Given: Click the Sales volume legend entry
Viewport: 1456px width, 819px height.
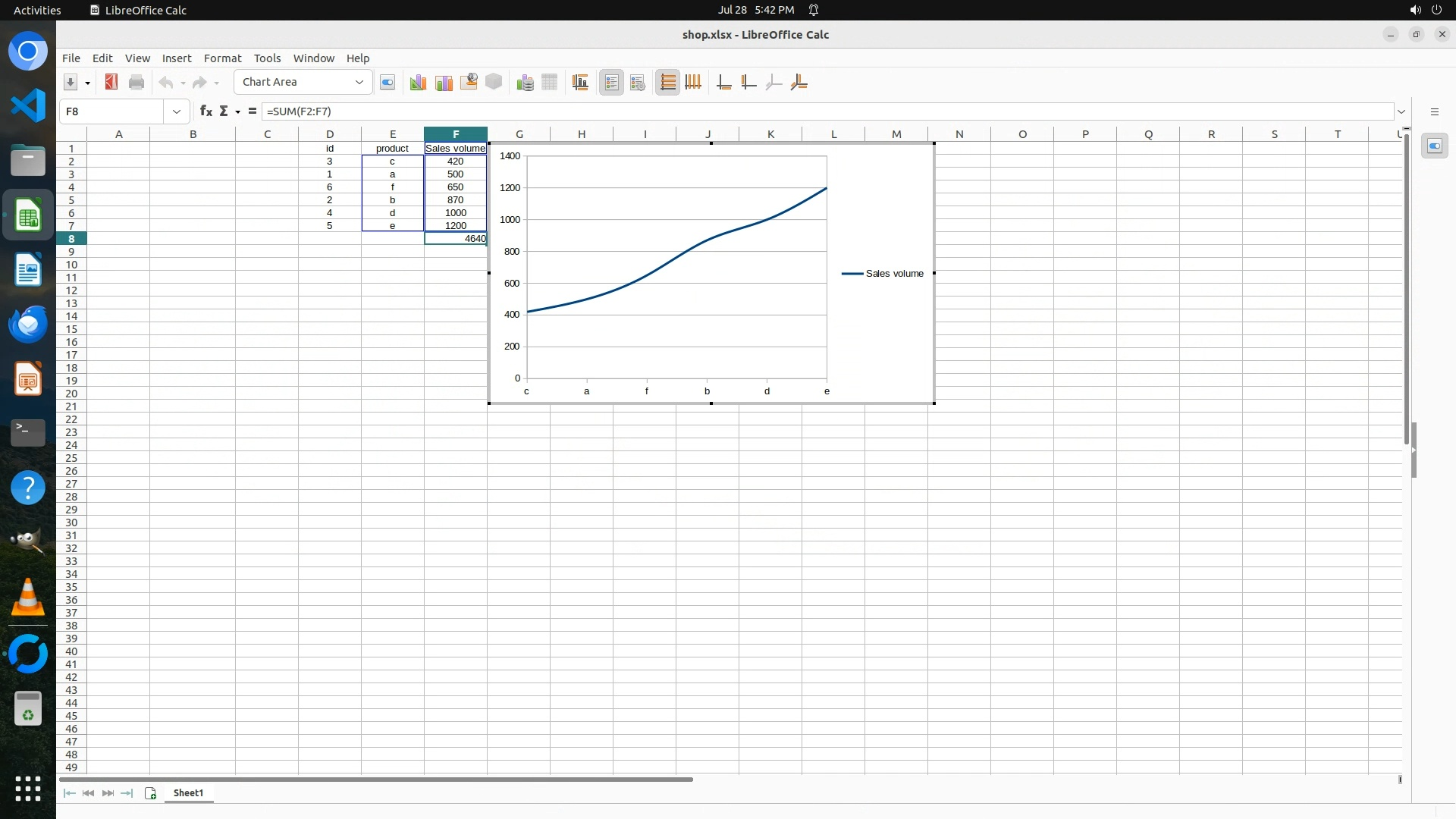Looking at the screenshot, I should [893, 274].
